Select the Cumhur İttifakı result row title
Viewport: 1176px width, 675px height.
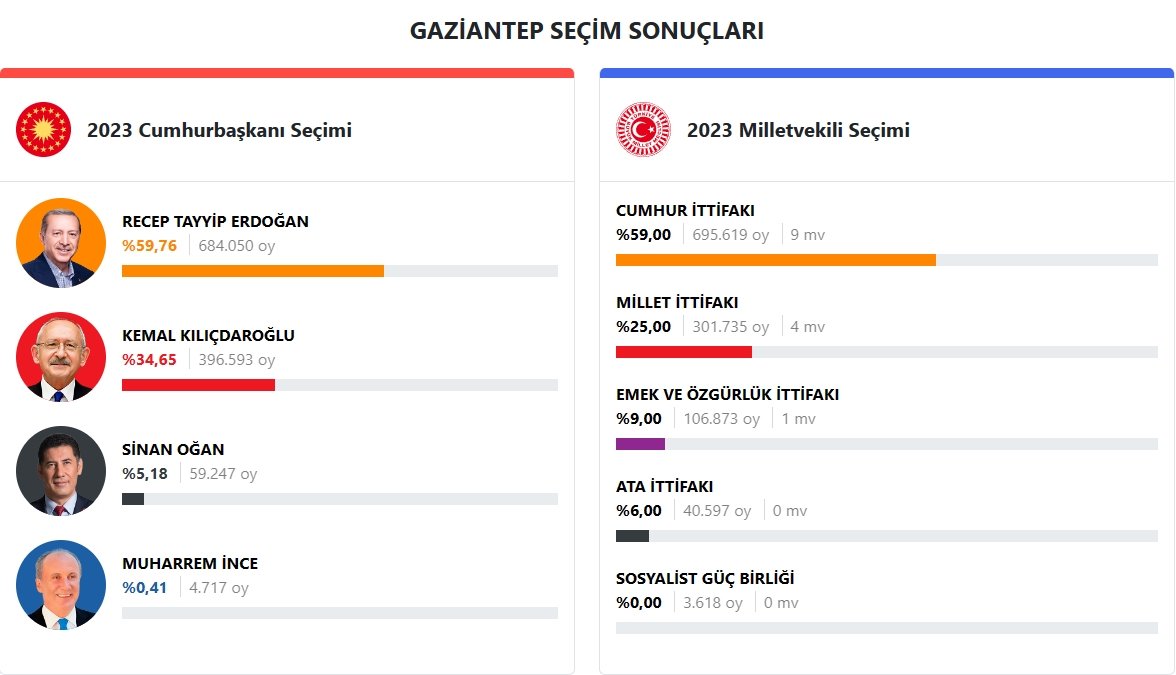pos(685,211)
